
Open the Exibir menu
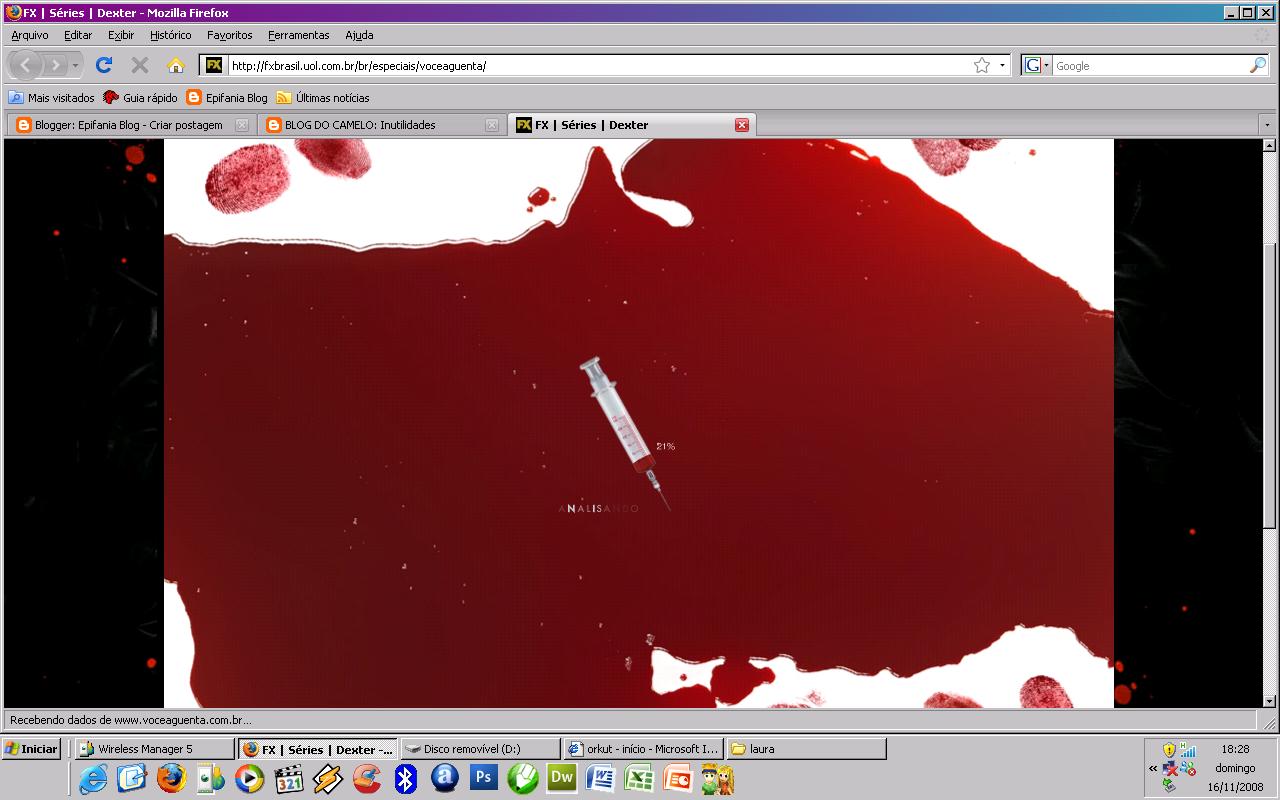point(121,35)
